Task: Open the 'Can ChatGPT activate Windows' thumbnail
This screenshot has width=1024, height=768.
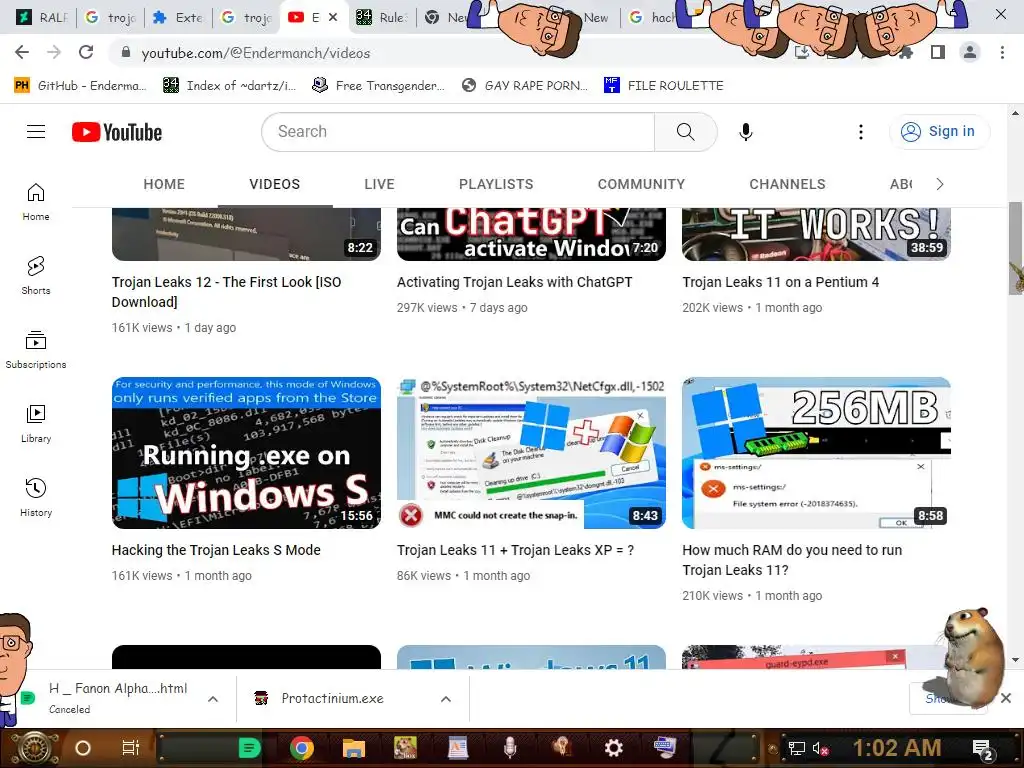Action: point(531,234)
